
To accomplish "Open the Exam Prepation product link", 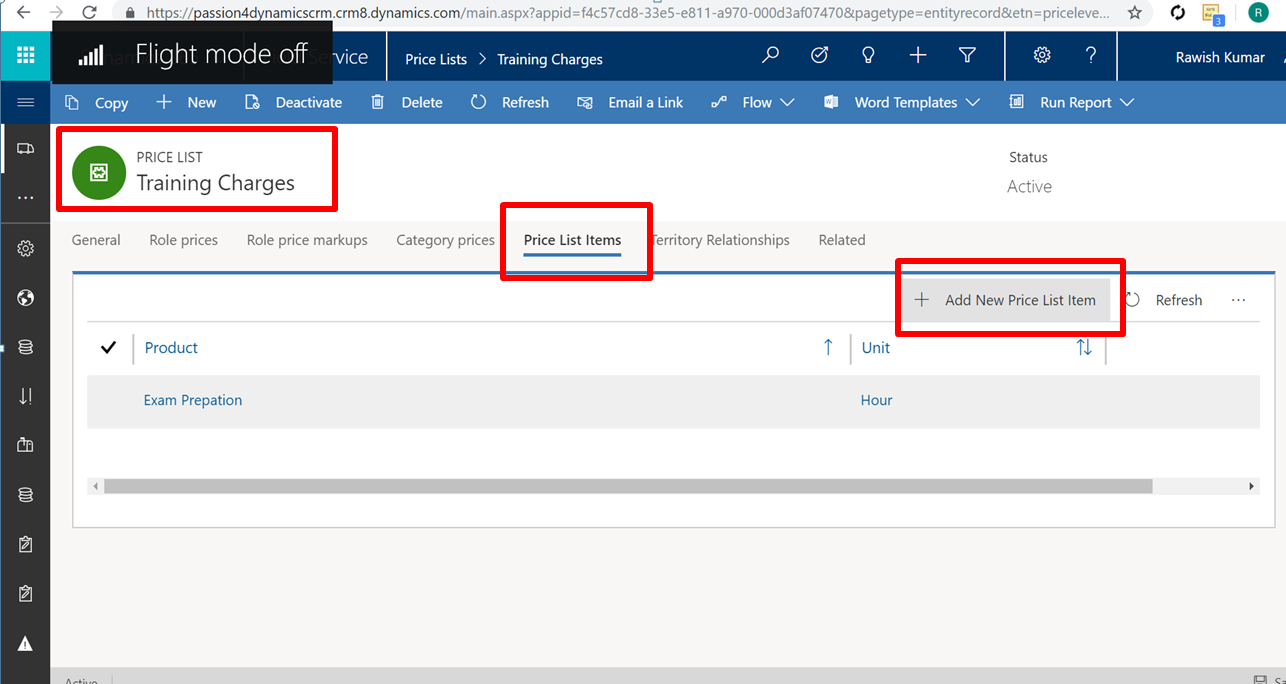I will point(193,400).
